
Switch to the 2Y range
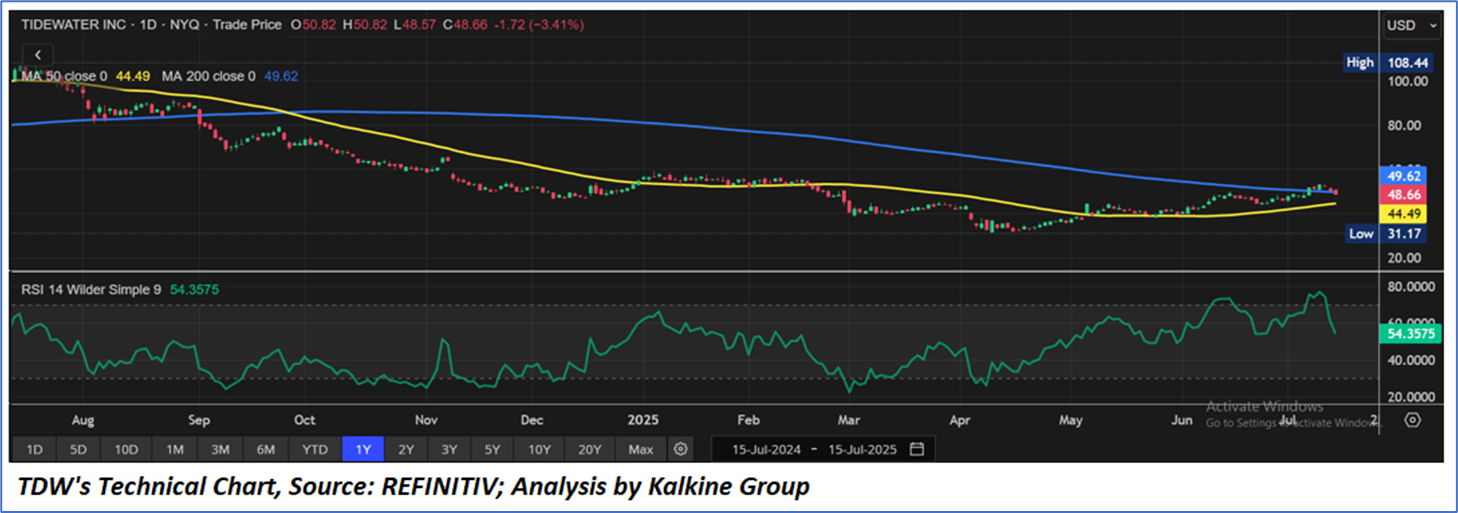pyautogui.click(x=407, y=449)
